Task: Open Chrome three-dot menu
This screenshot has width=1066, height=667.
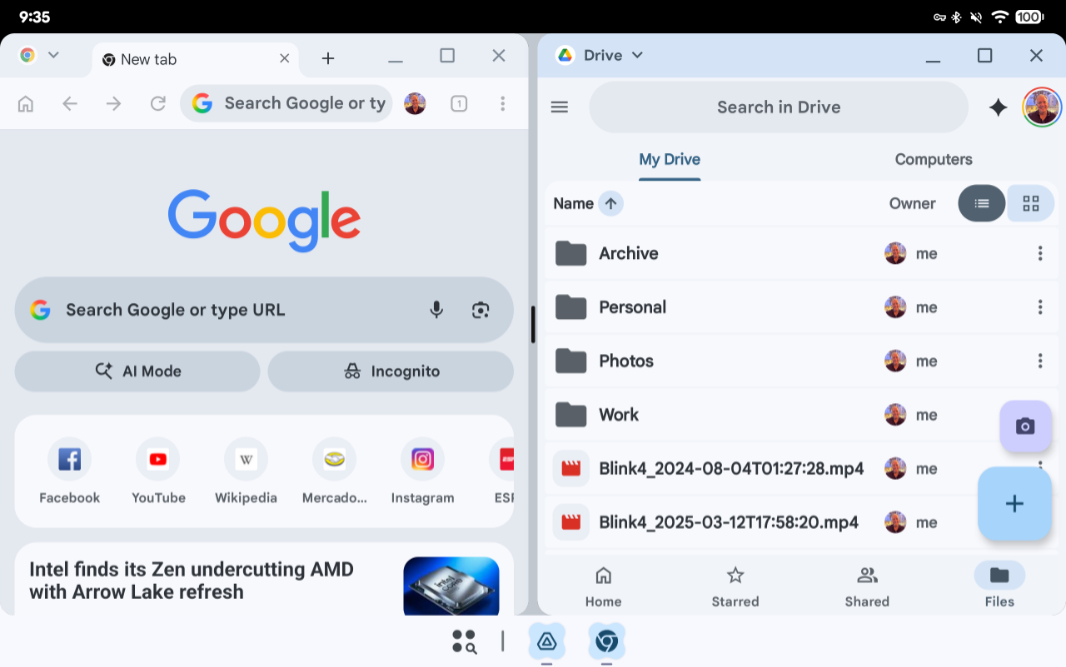Action: pos(502,104)
